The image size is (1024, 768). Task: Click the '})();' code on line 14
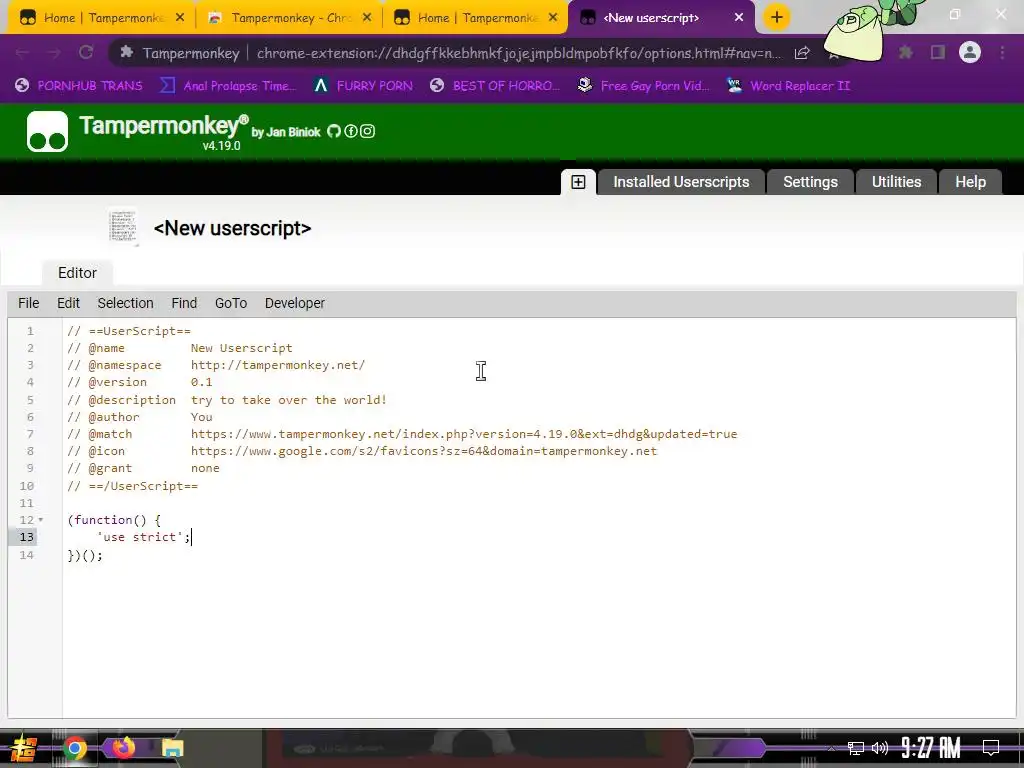tap(85, 555)
